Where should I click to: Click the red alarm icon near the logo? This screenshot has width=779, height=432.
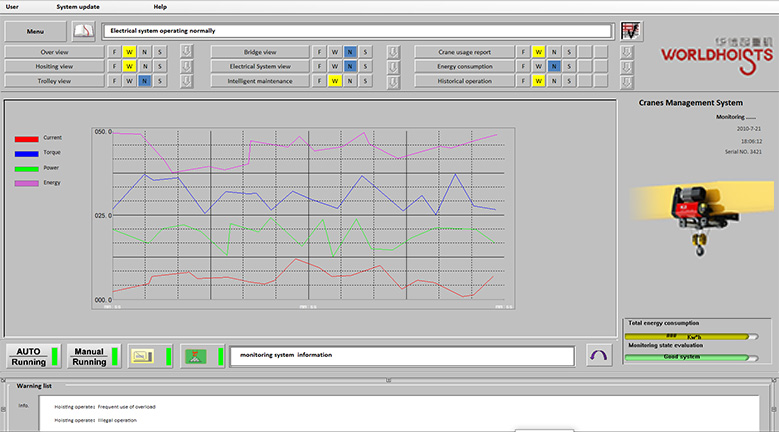pyautogui.click(x=630, y=31)
